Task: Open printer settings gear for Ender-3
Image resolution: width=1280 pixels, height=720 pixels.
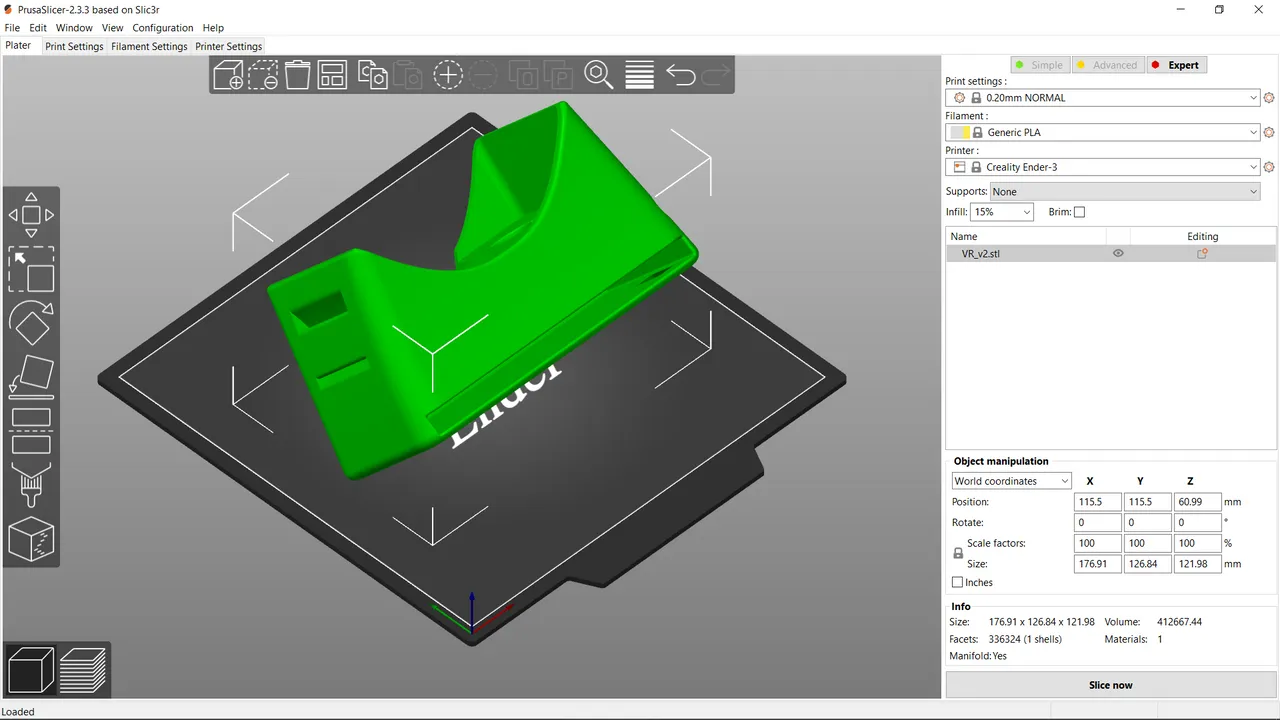Action: [1269, 167]
